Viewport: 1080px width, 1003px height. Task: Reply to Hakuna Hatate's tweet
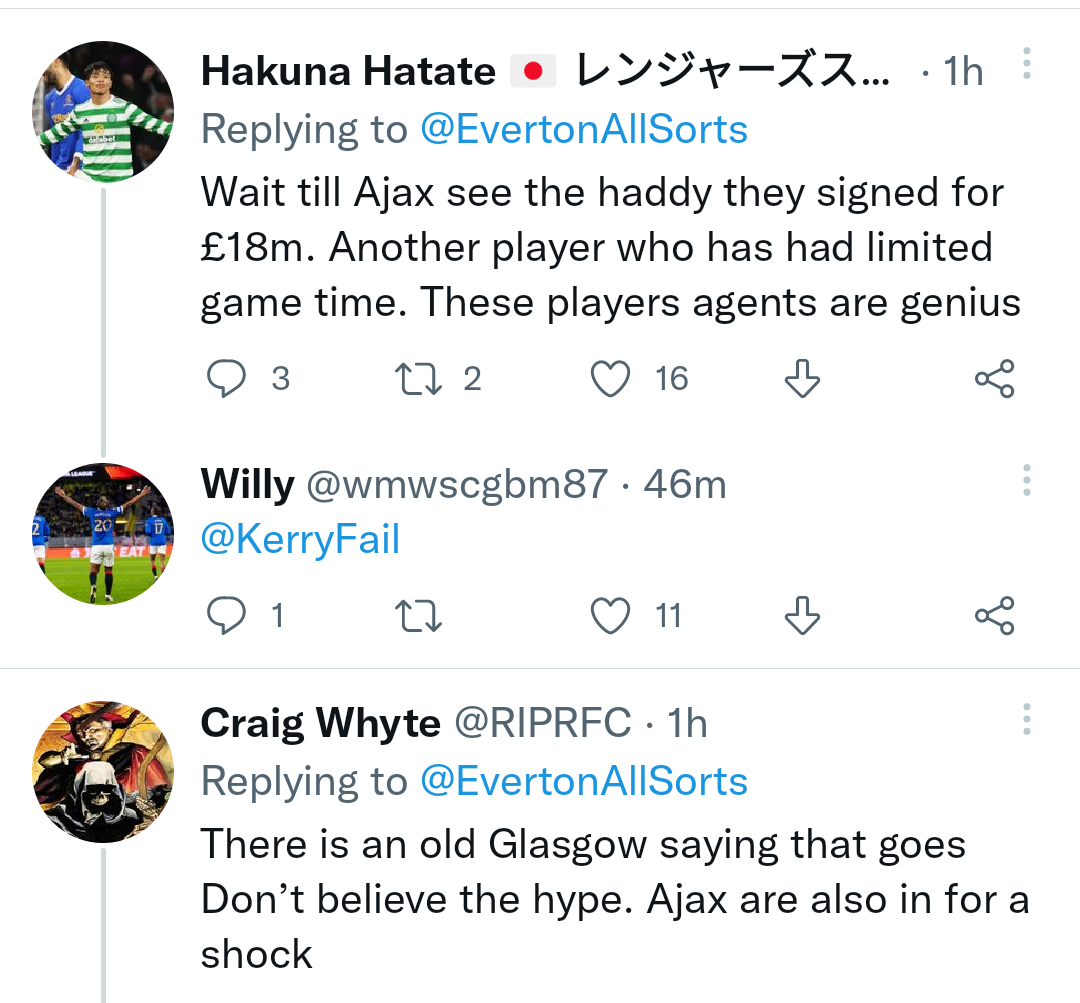(227, 379)
